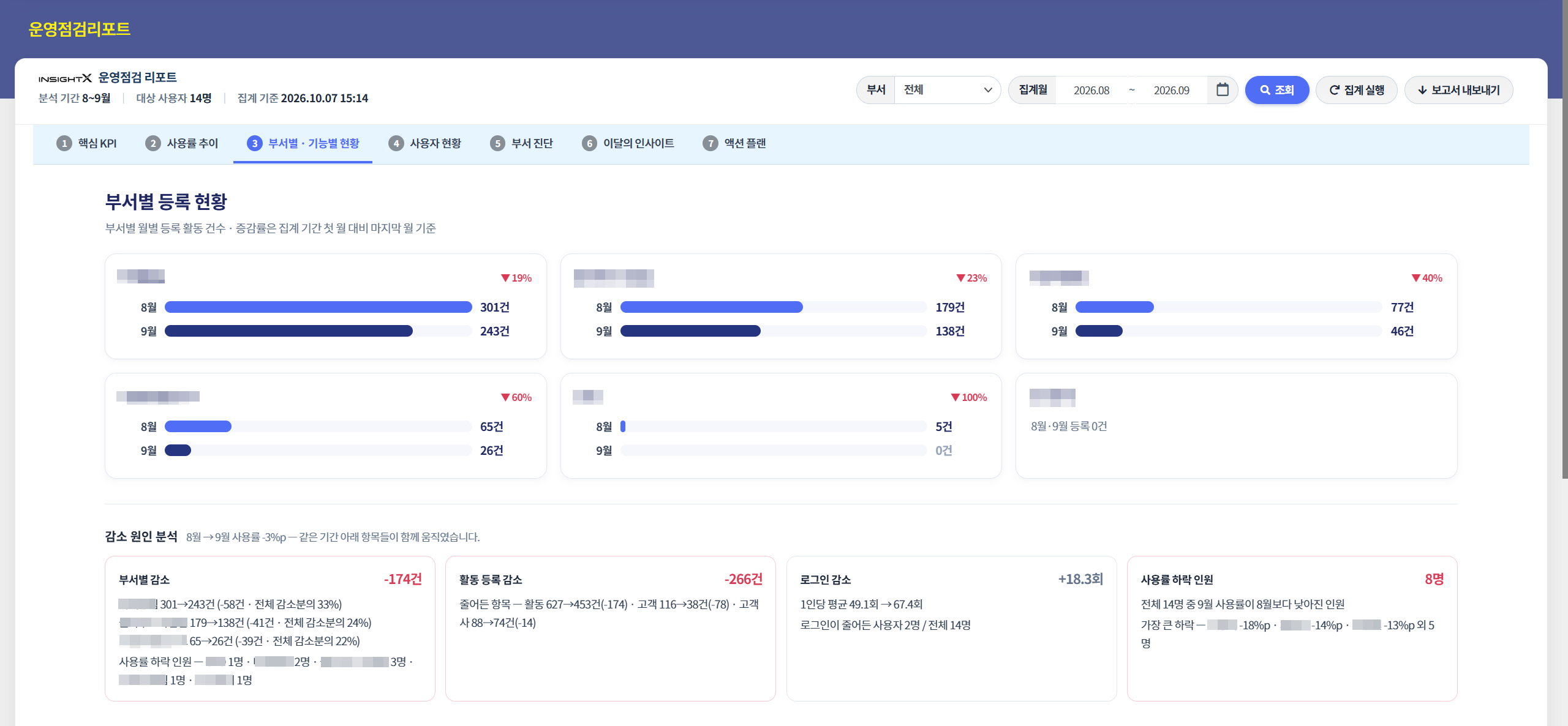
Task: Click the step 1 circle for 핵심 KPI
Action: pyautogui.click(x=64, y=143)
